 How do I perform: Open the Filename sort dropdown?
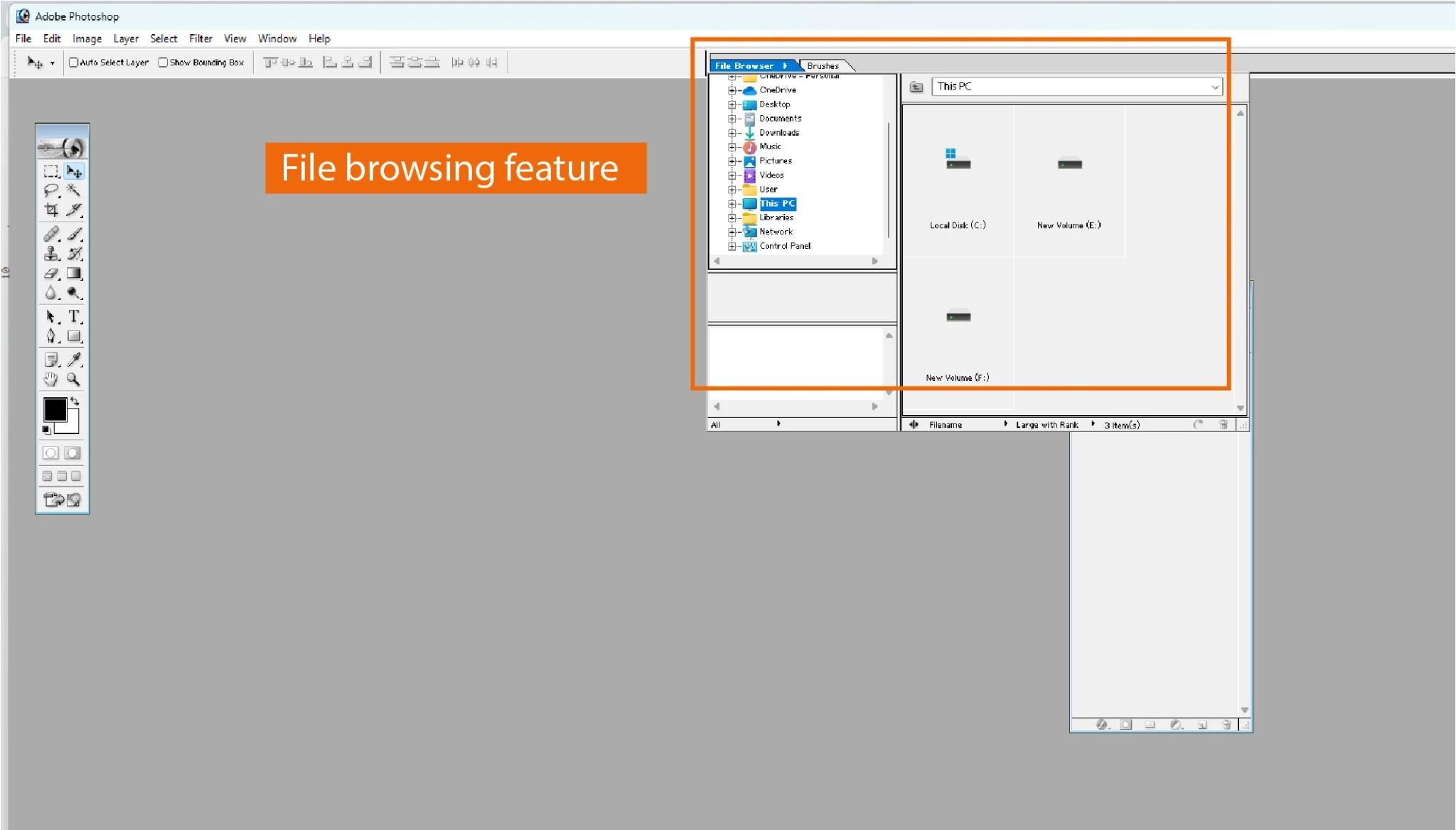[x=968, y=425]
